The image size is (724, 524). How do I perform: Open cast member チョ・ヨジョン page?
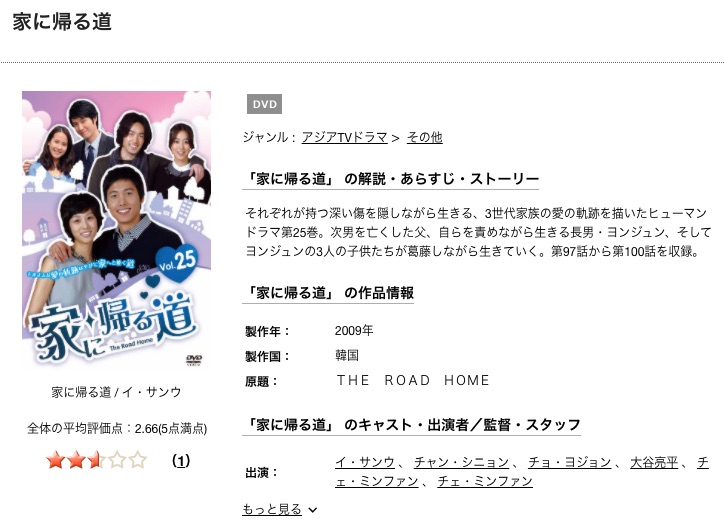[569, 462]
